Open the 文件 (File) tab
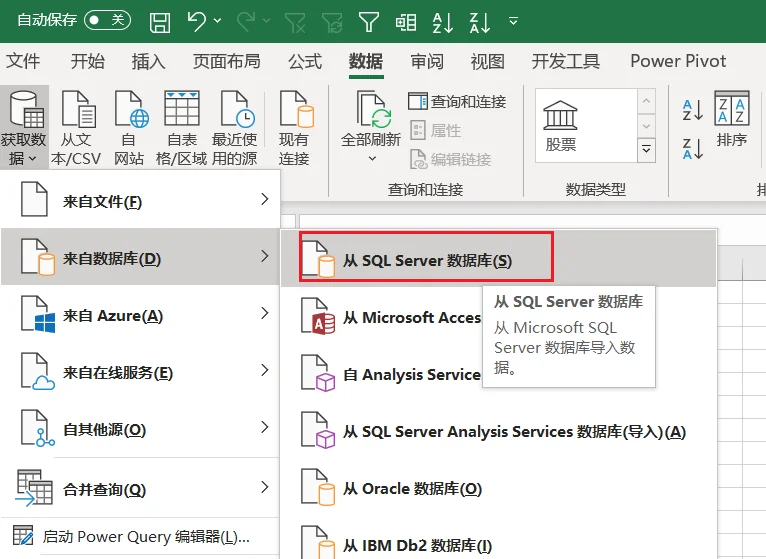Viewport: 766px width, 559px height. click(x=23, y=61)
